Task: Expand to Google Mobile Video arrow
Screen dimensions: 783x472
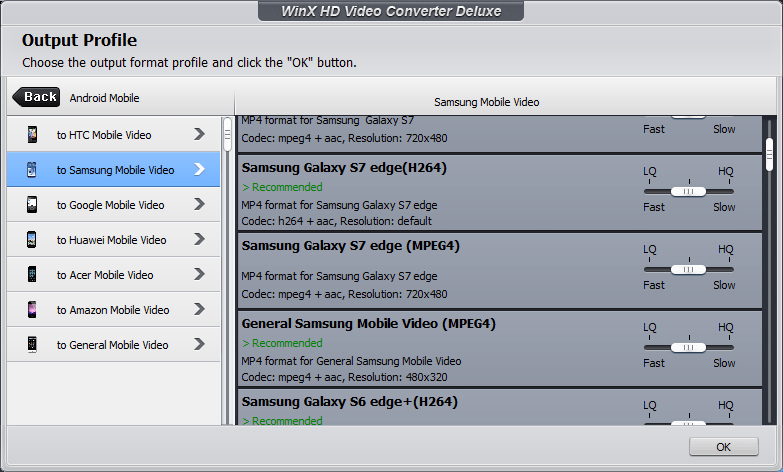Action: coord(199,204)
